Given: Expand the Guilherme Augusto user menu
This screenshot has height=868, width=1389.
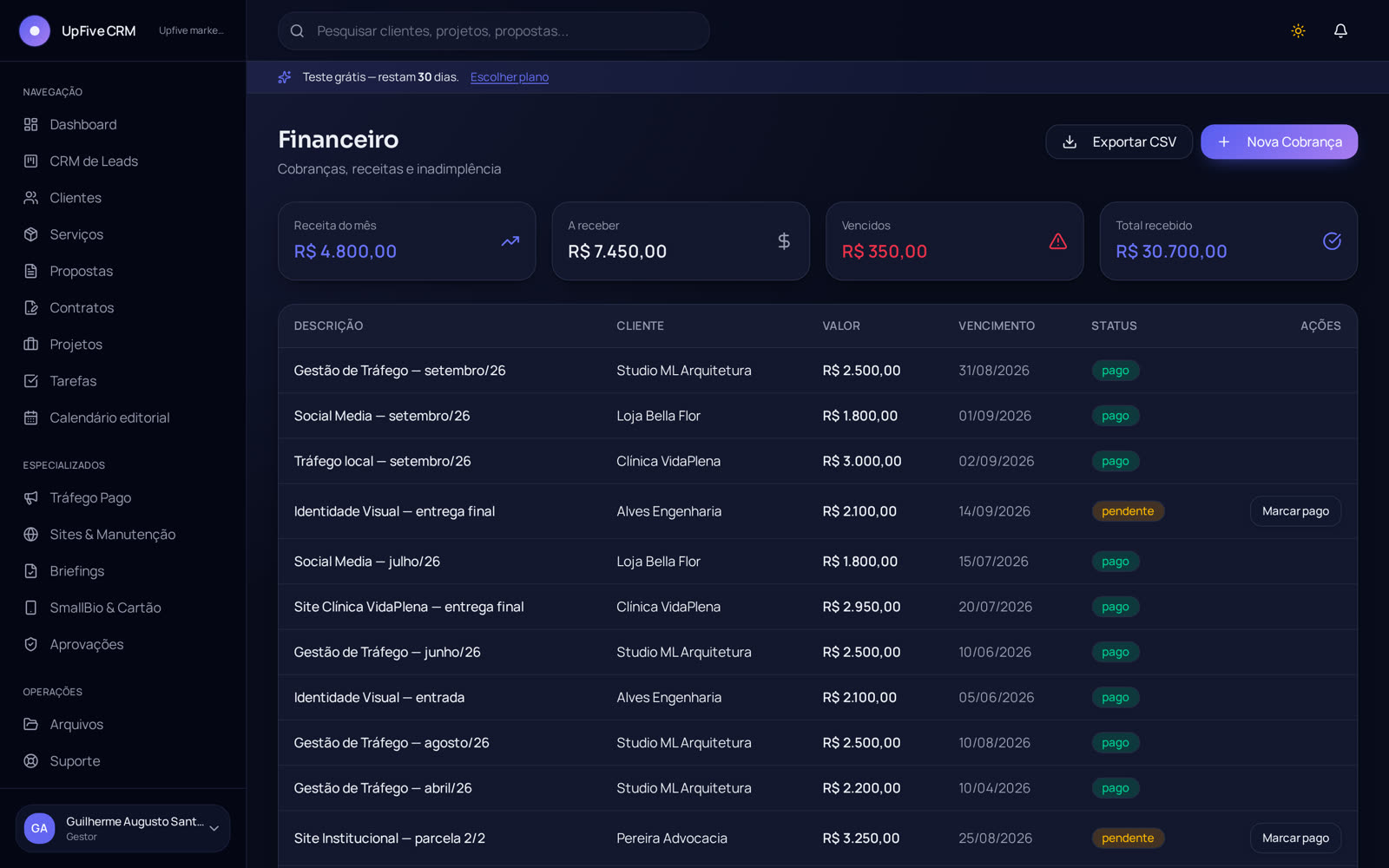Looking at the screenshot, I should click(x=122, y=828).
